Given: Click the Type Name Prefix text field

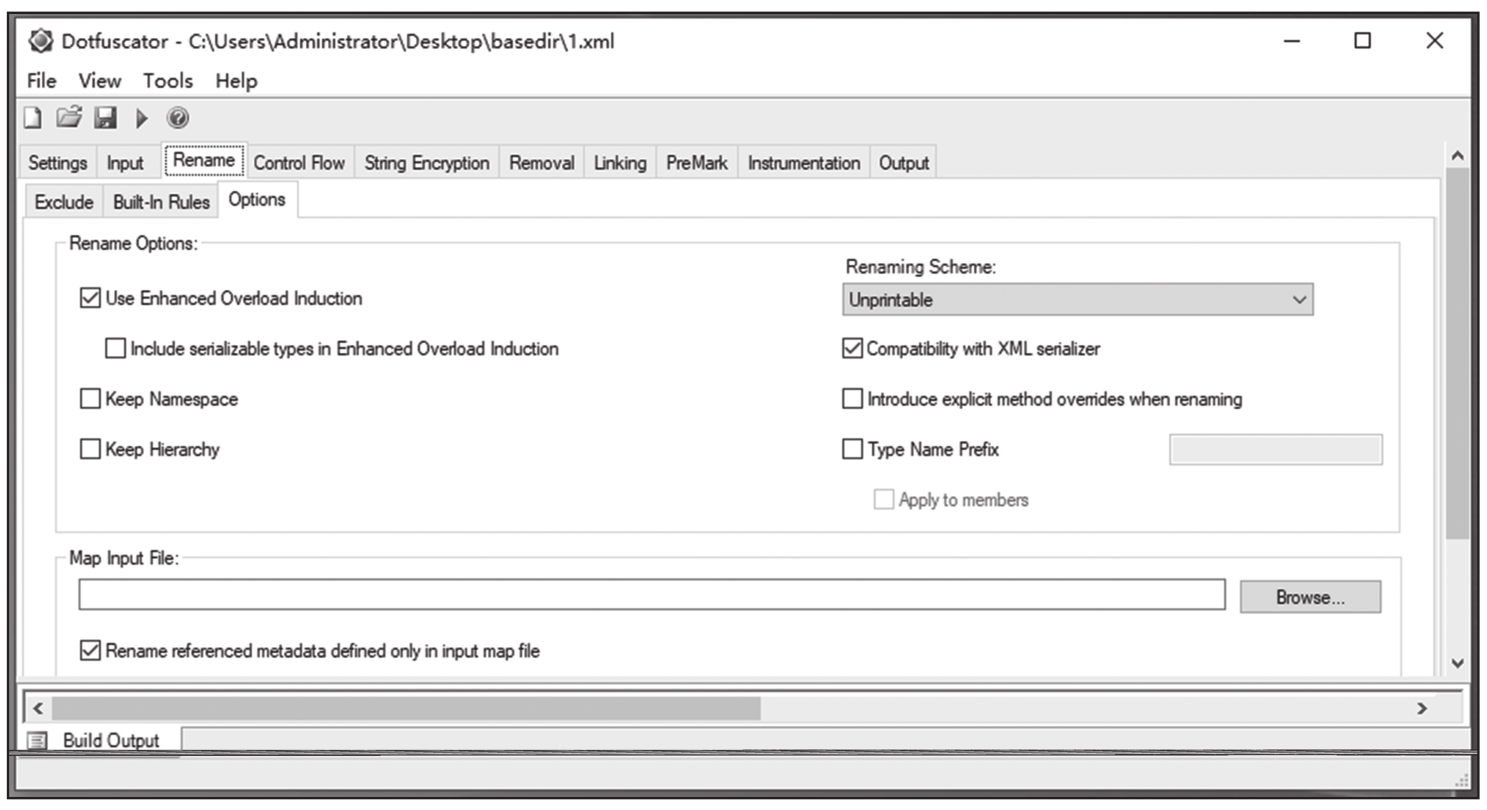Looking at the screenshot, I should 1276,449.
